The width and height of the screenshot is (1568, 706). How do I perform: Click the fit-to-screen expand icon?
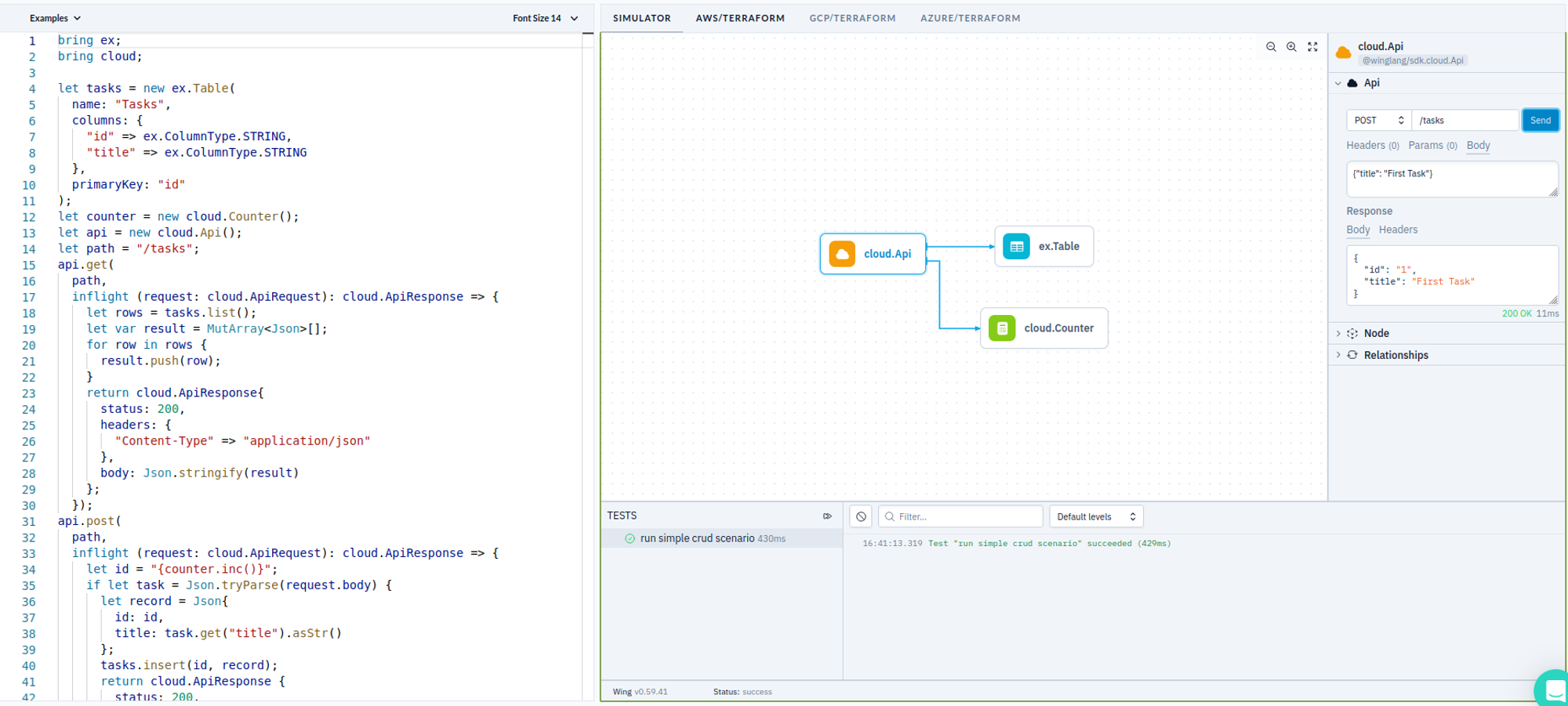1312,47
